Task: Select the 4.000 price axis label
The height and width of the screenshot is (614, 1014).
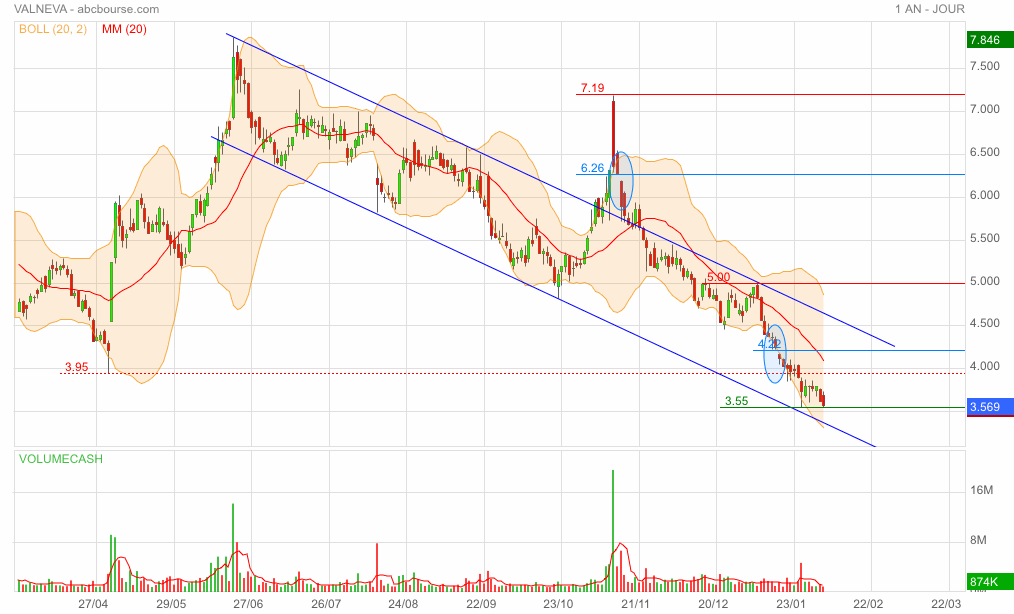Action: (984, 366)
